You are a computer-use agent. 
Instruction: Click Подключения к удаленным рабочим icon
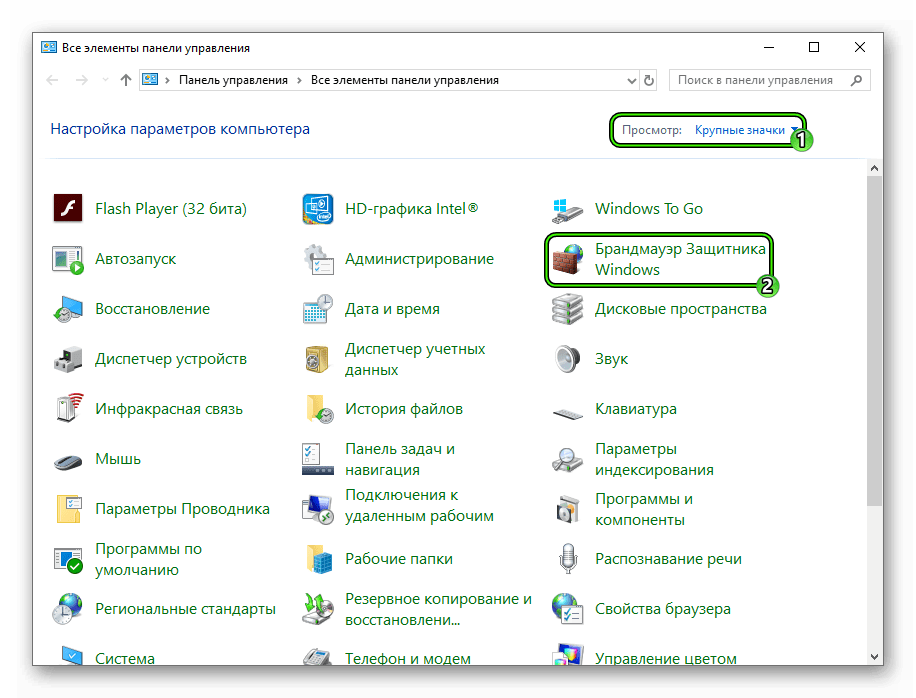tap(318, 509)
